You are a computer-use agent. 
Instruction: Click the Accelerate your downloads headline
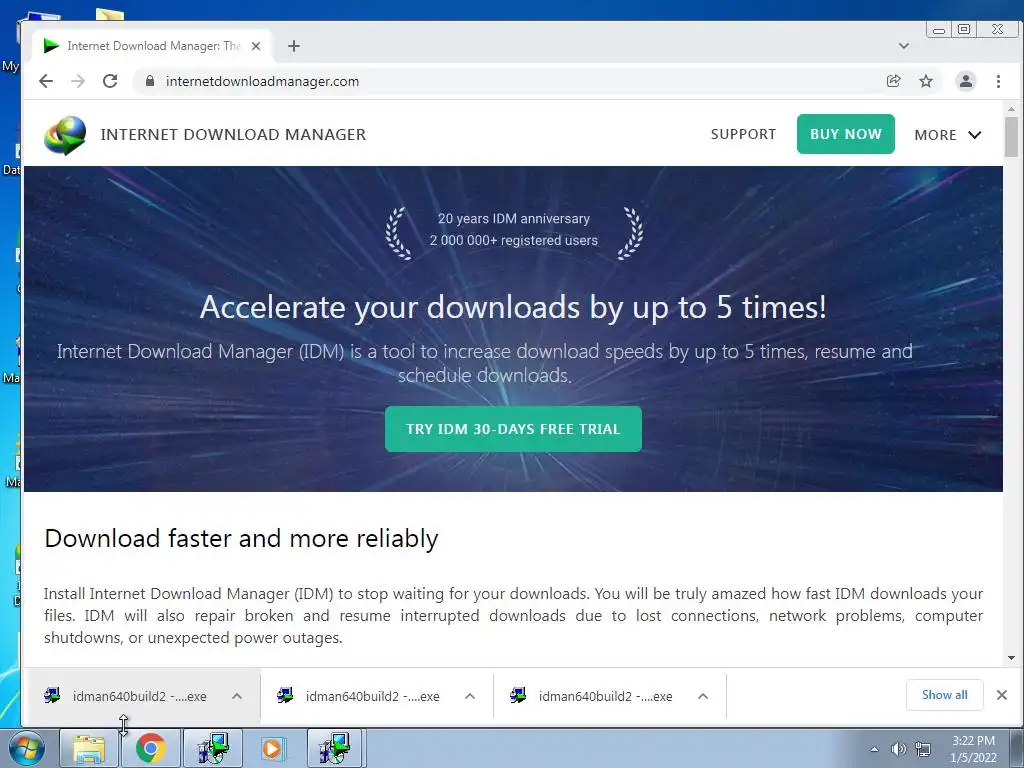[x=513, y=307]
